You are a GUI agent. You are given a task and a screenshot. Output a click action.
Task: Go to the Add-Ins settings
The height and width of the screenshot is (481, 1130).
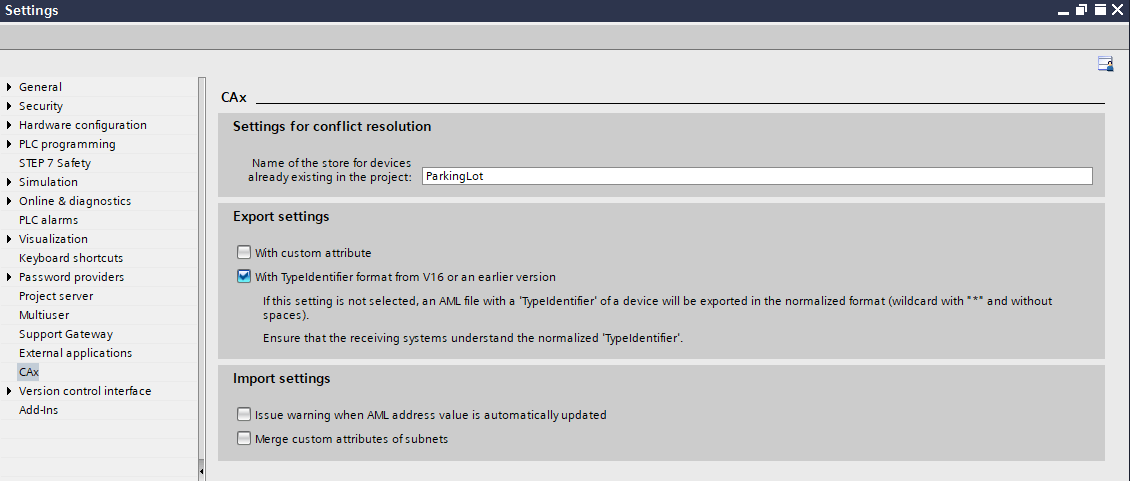39,410
